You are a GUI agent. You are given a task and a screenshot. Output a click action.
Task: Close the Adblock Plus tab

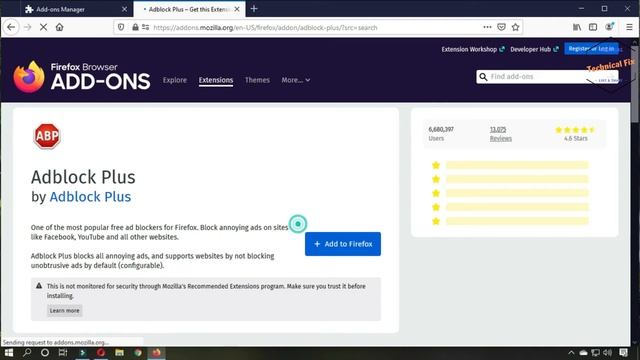tap(237, 9)
